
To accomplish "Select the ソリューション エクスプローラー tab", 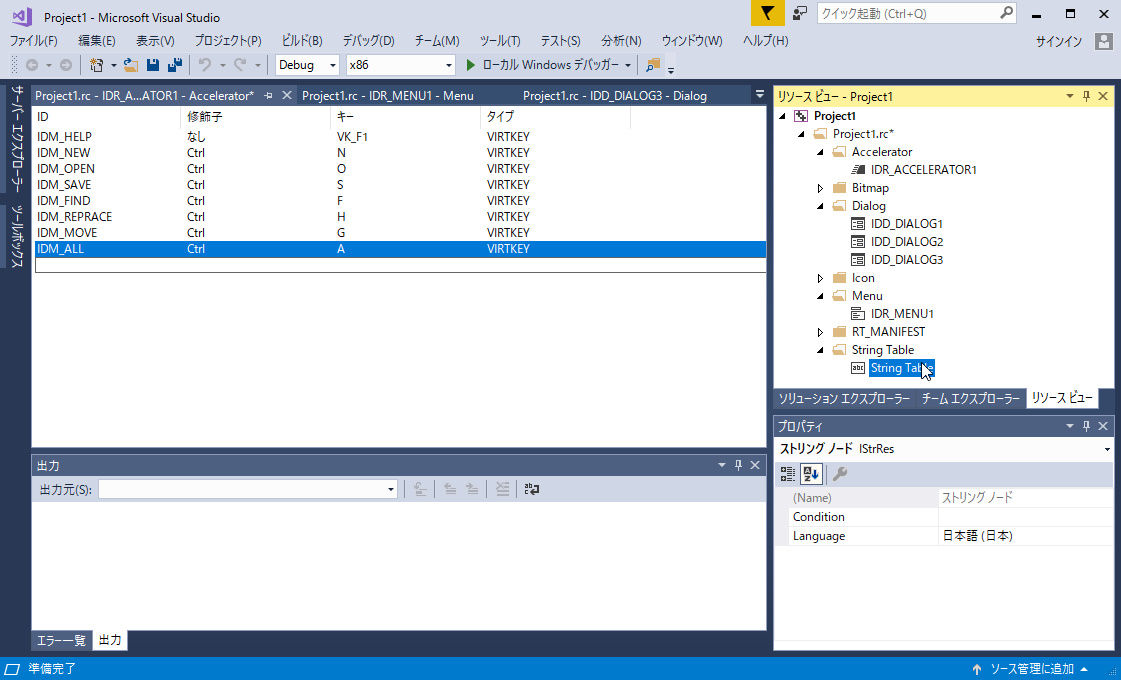I will (x=844, y=398).
